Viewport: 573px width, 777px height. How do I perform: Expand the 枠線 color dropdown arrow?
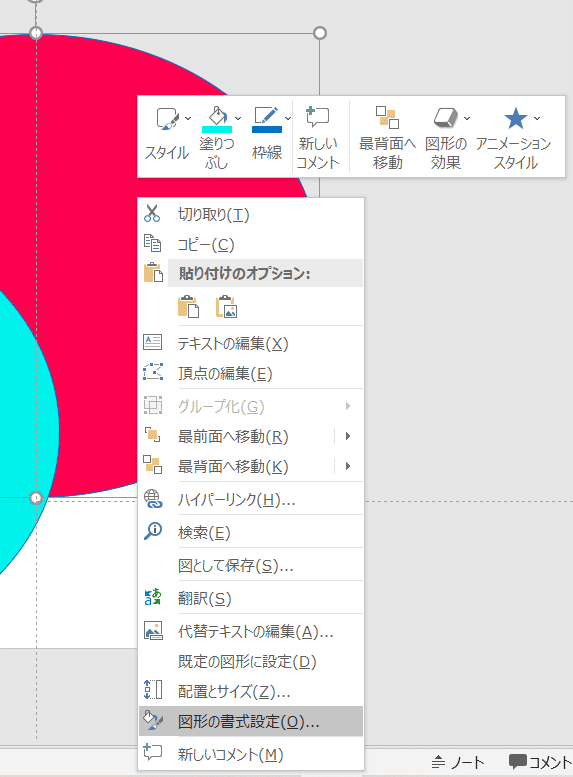click(288, 118)
